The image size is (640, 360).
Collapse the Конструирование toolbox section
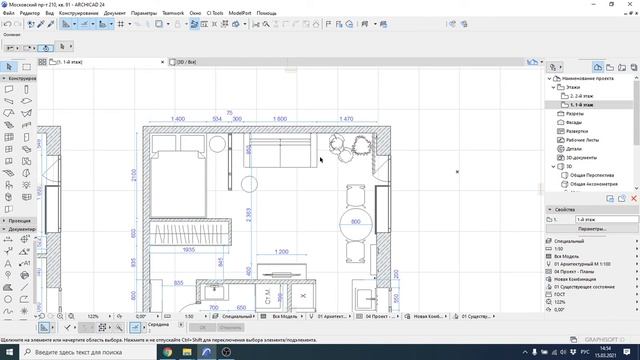coord(4,78)
